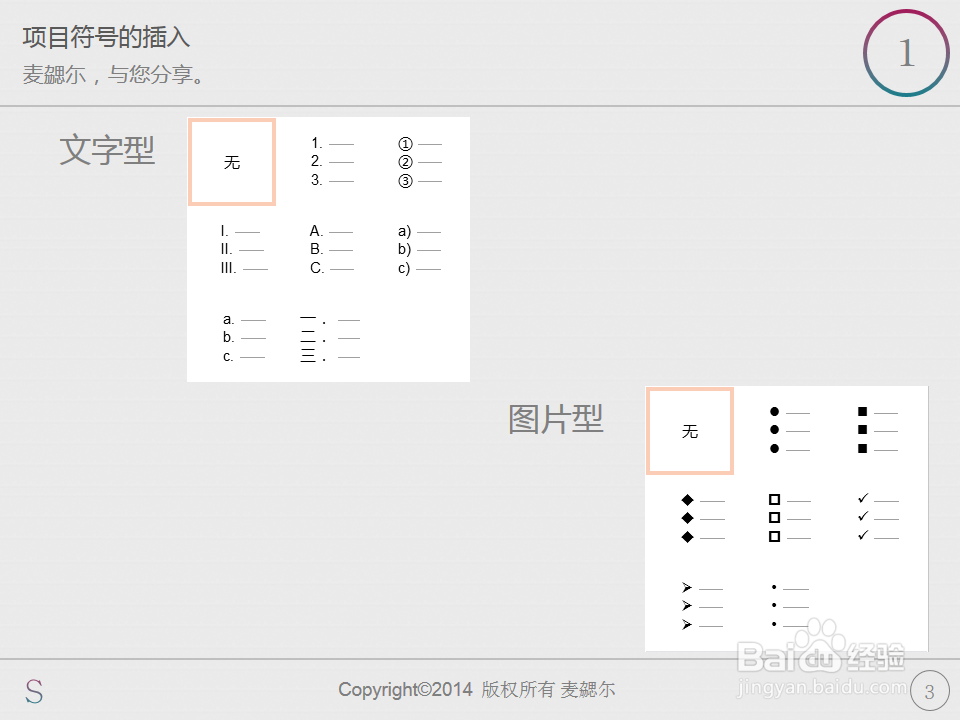
Task: Click the circled number 1 badge
Action: pyautogui.click(x=907, y=53)
